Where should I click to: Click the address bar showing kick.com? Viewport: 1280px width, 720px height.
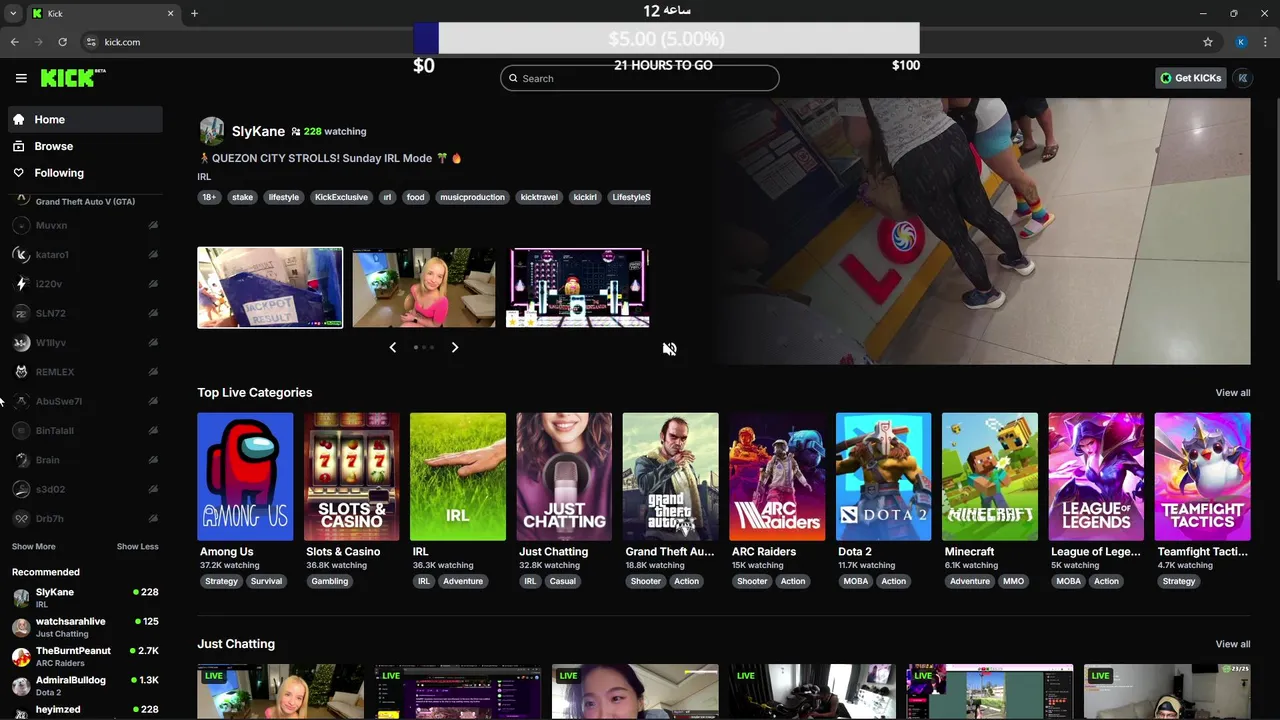[x=640, y=42]
